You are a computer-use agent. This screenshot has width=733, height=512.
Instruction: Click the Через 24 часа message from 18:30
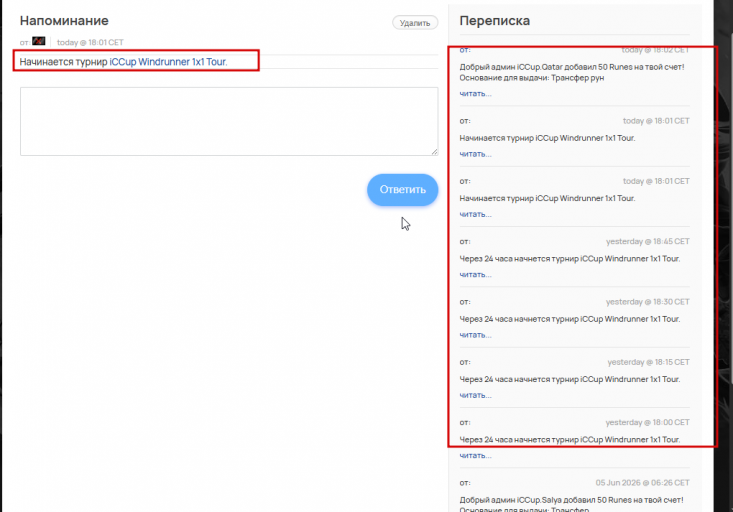tap(570, 319)
